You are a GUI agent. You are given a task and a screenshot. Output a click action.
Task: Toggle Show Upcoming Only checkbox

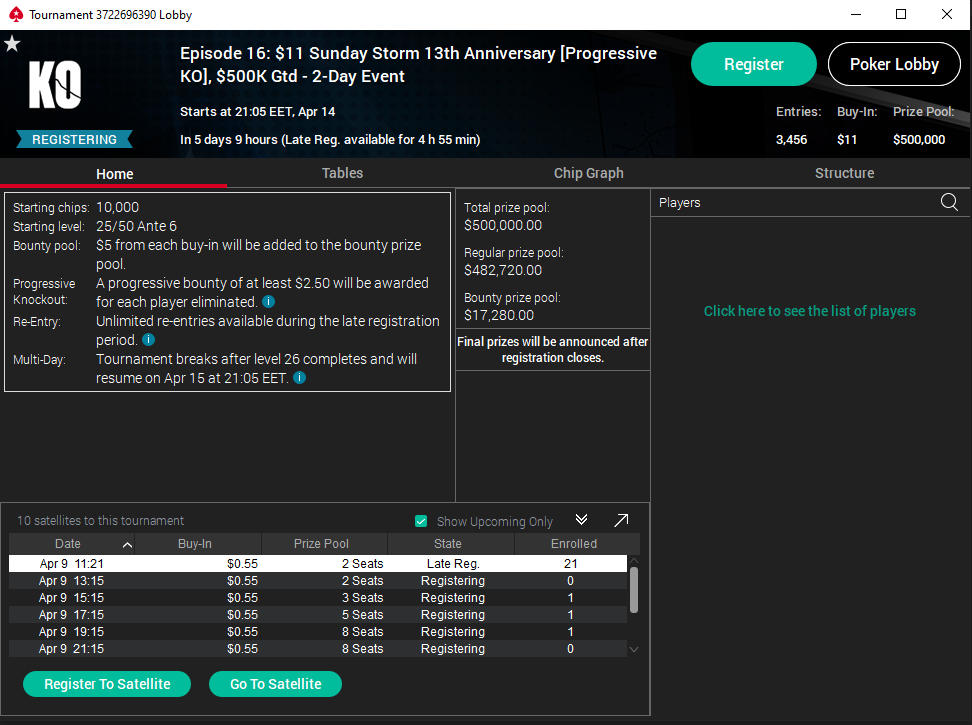(421, 521)
